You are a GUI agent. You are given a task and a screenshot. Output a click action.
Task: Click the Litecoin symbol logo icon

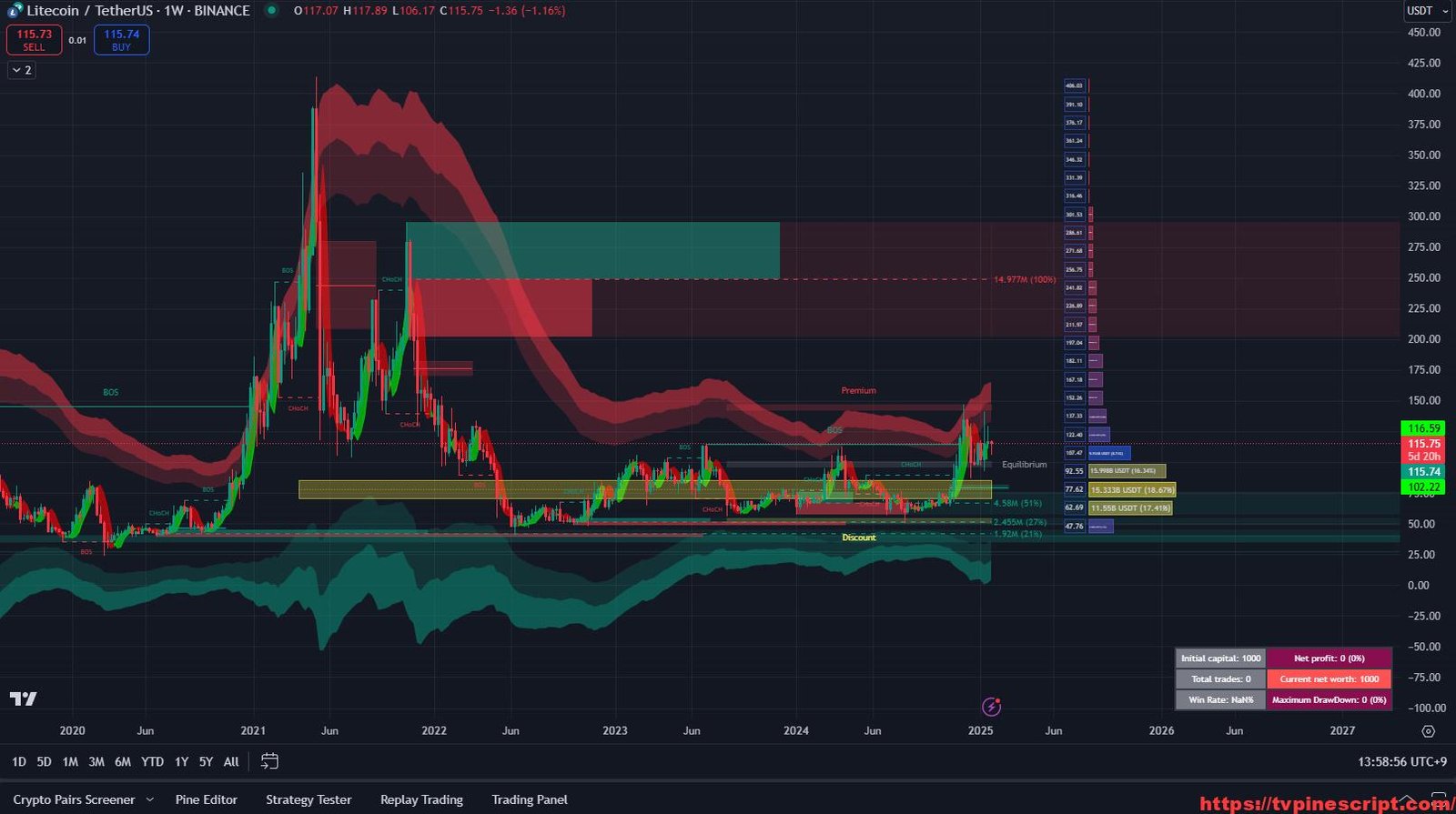click(15, 11)
